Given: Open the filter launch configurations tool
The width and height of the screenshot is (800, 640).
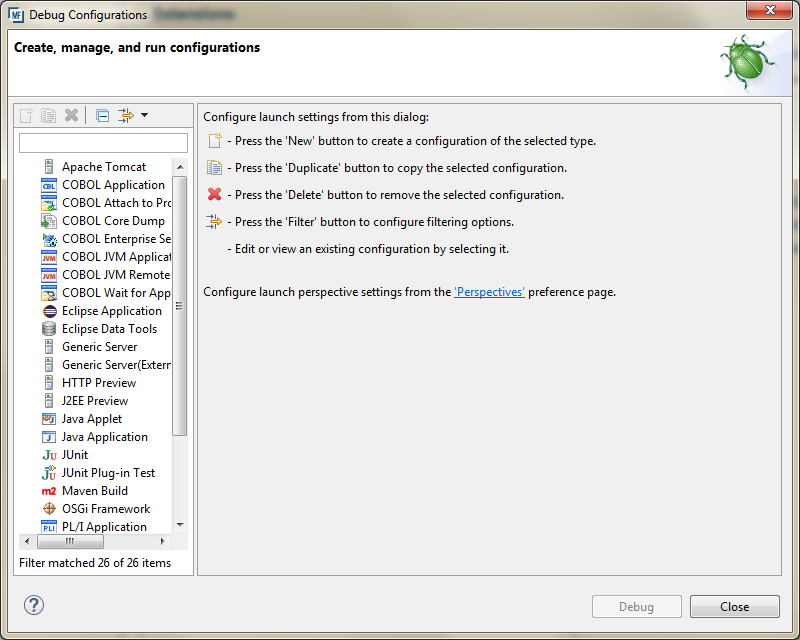Looking at the screenshot, I should point(125,114).
